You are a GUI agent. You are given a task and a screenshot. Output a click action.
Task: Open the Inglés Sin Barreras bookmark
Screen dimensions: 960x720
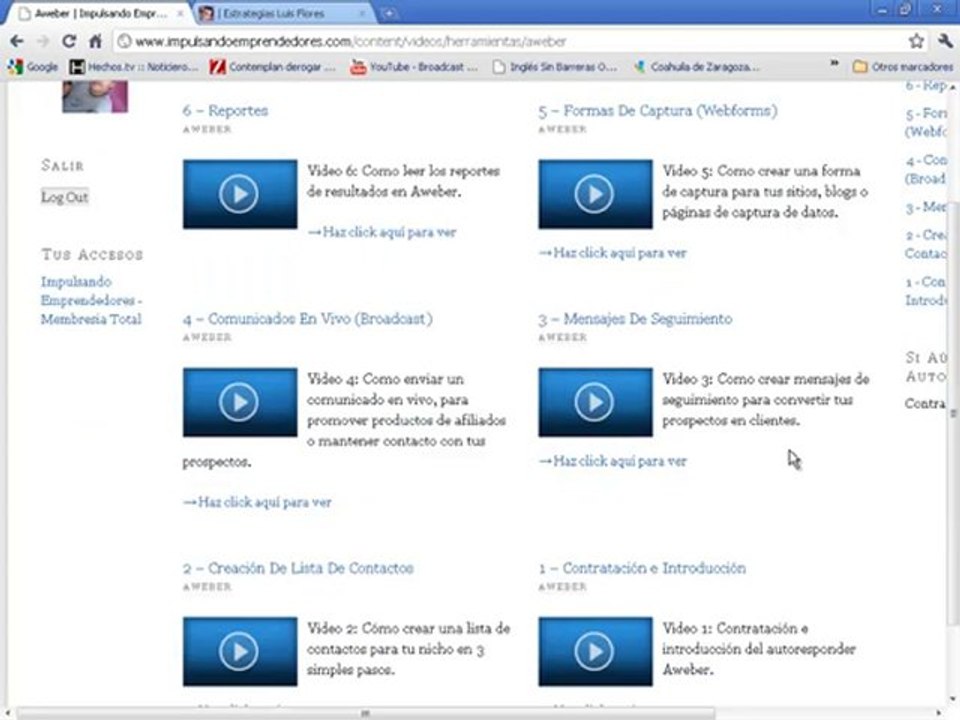point(555,67)
